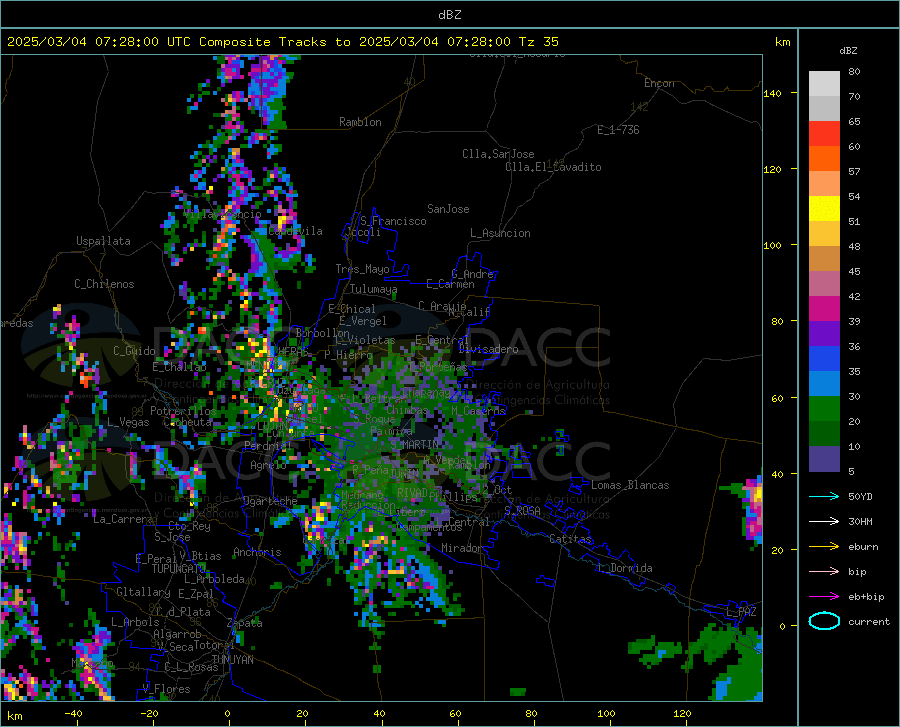Screen dimensions: 900x727
Task: Click the V_Flores place label
Action: (166, 689)
